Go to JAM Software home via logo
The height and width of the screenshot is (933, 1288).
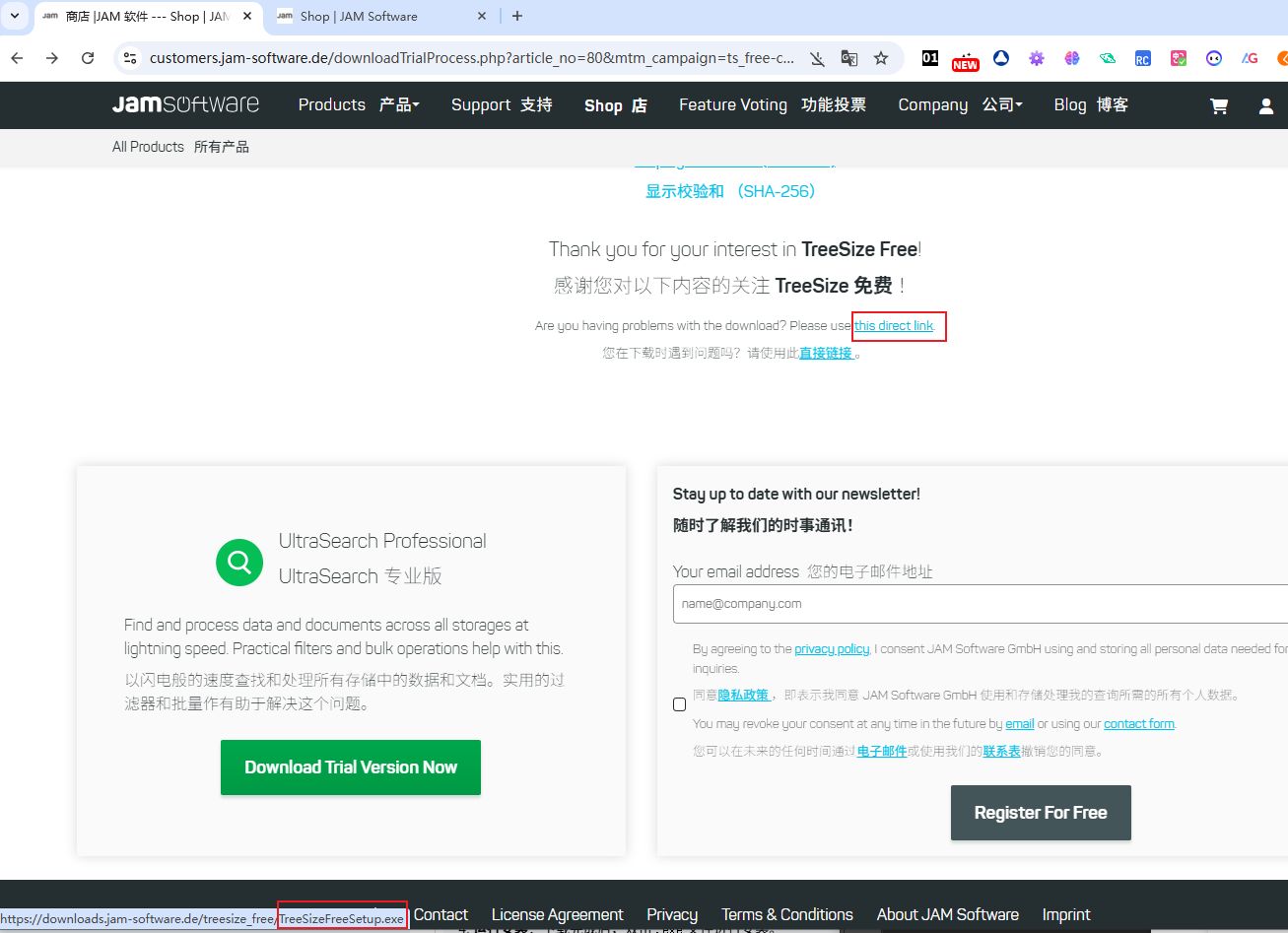pyautogui.click(x=185, y=104)
